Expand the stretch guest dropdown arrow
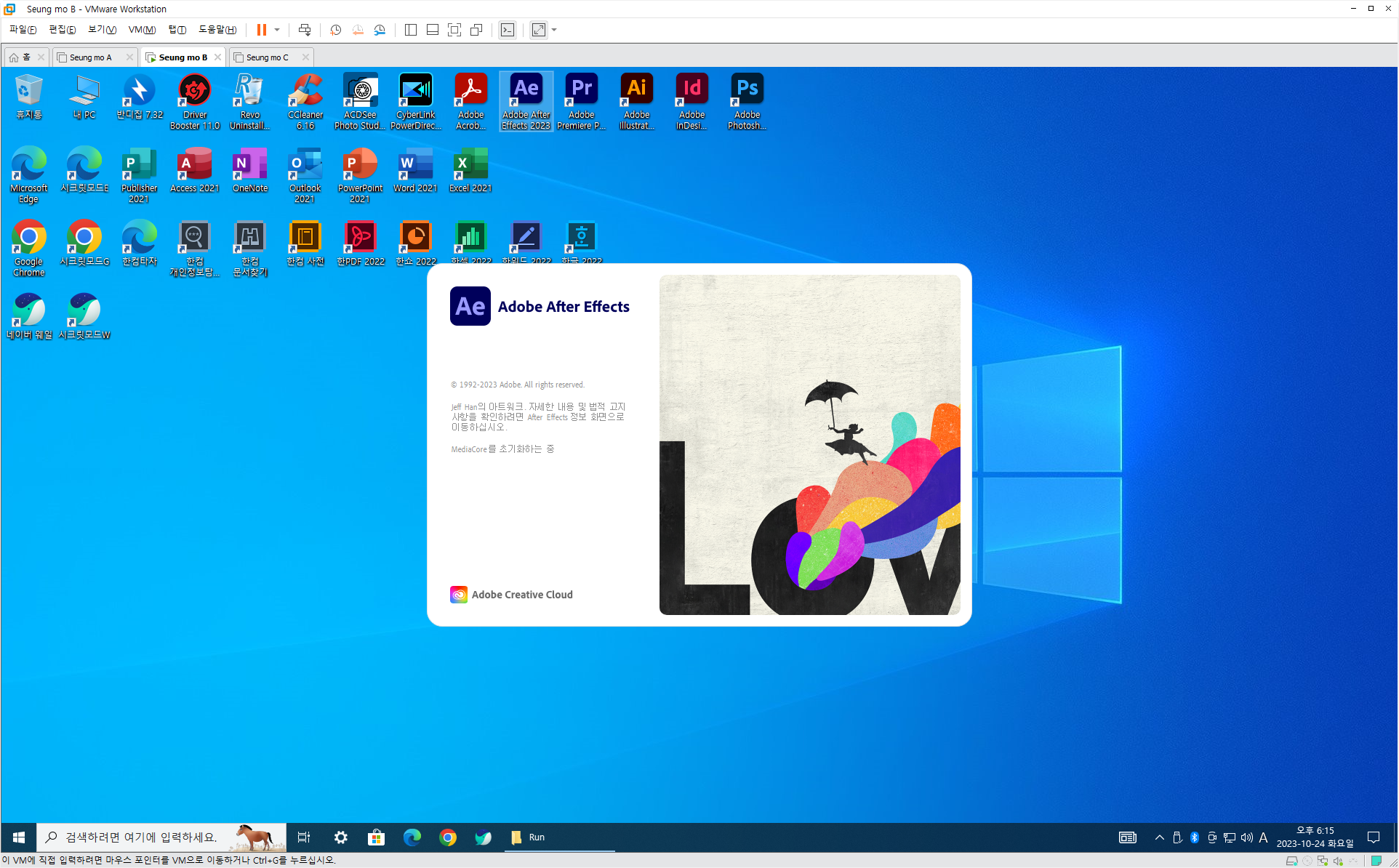Screen dimensions: 1399x868 554,30
